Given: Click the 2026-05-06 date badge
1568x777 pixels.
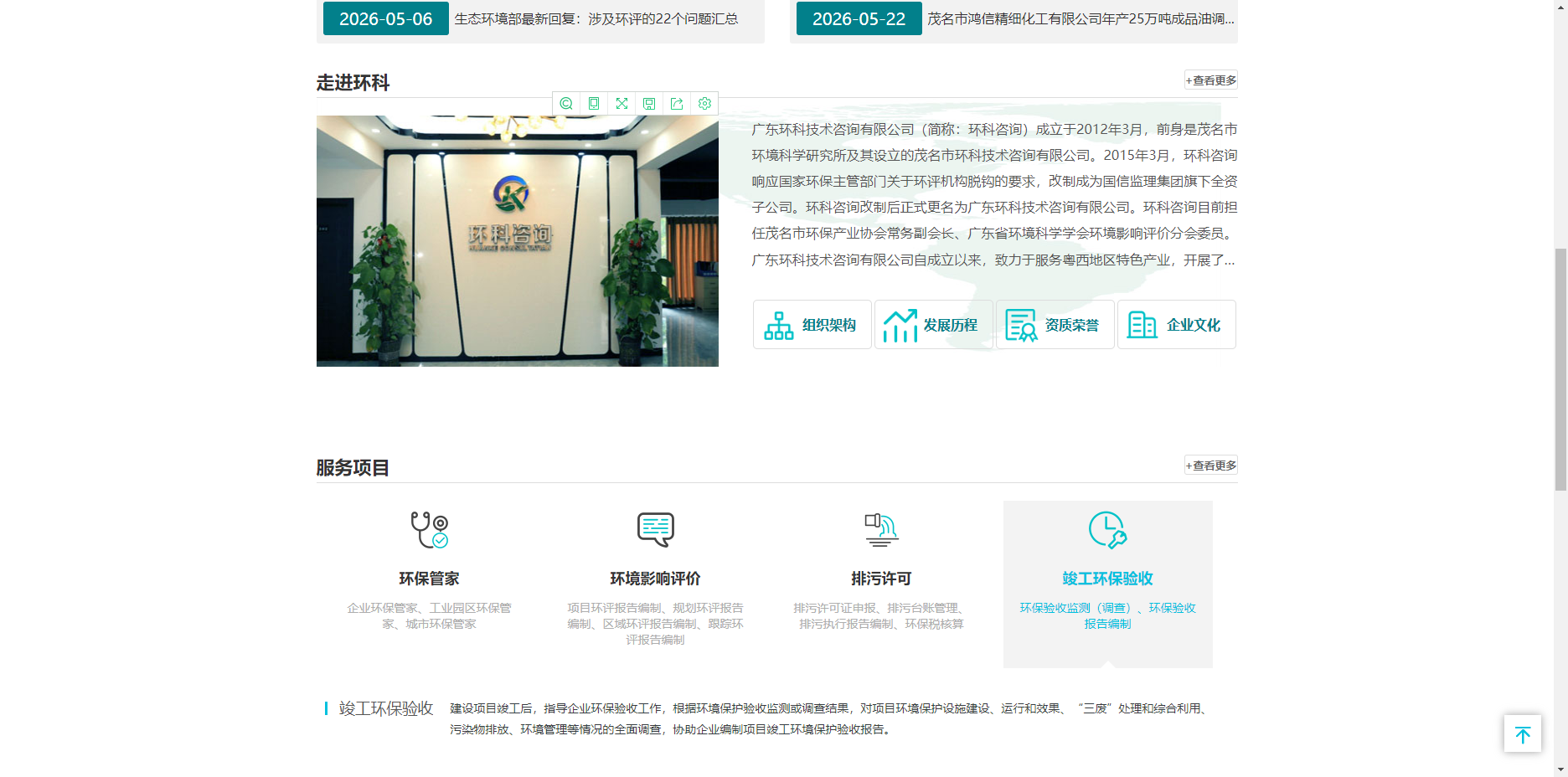Looking at the screenshot, I should pos(386,18).
